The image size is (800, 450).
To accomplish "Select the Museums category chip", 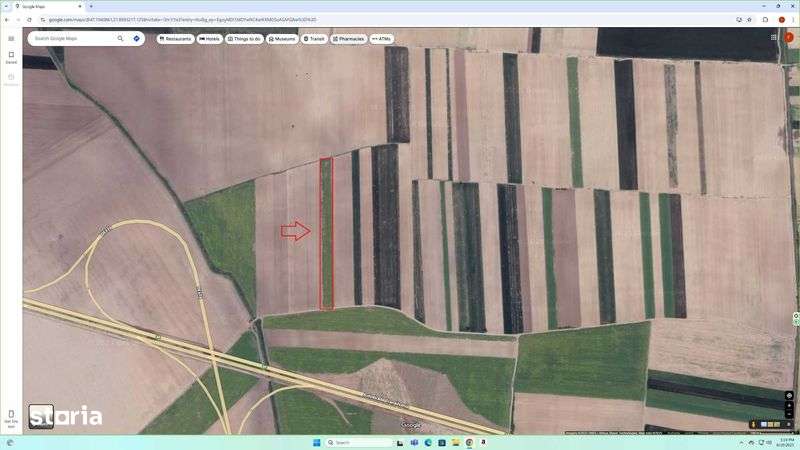I will click(282, 39).
